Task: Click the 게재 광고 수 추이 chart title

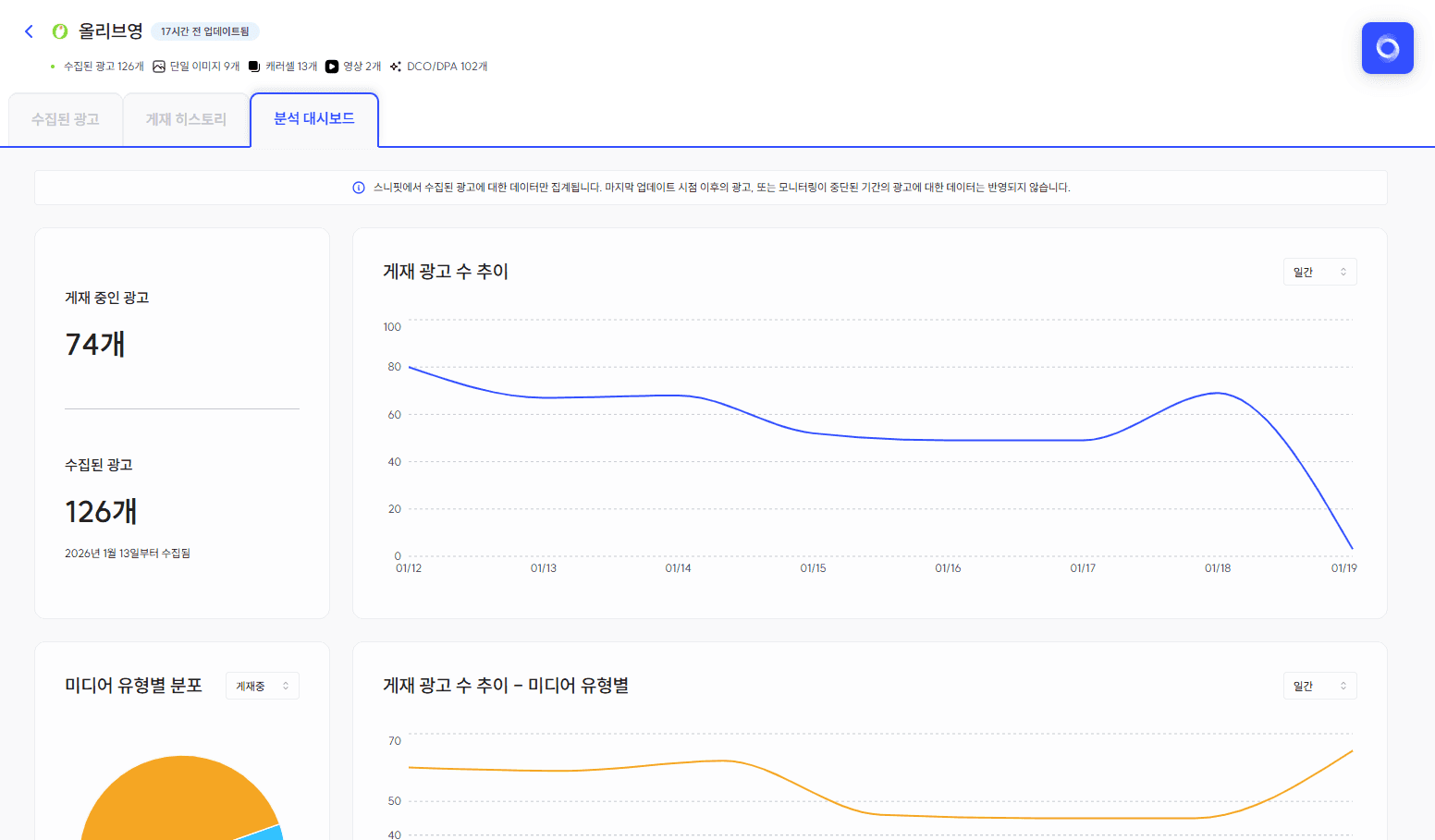Action: click(x=446, y=272)
